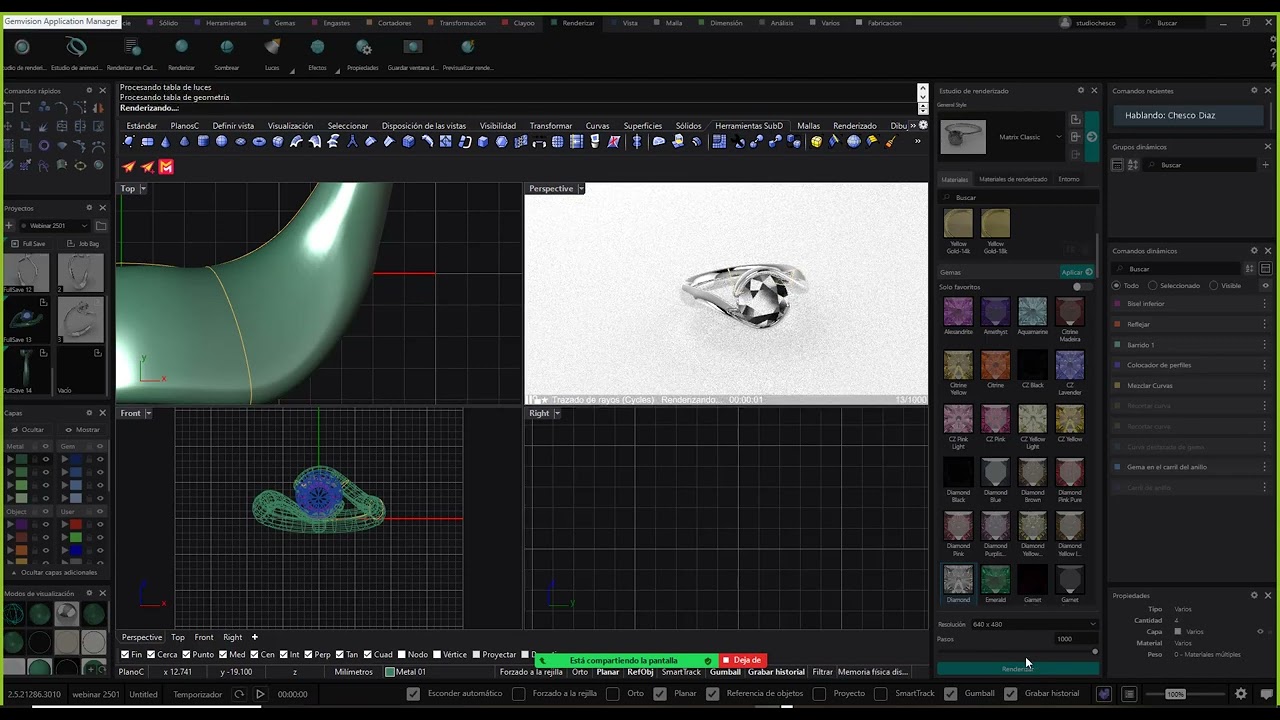Open options menu for Bisel inferior

[x=1265, y=303]
